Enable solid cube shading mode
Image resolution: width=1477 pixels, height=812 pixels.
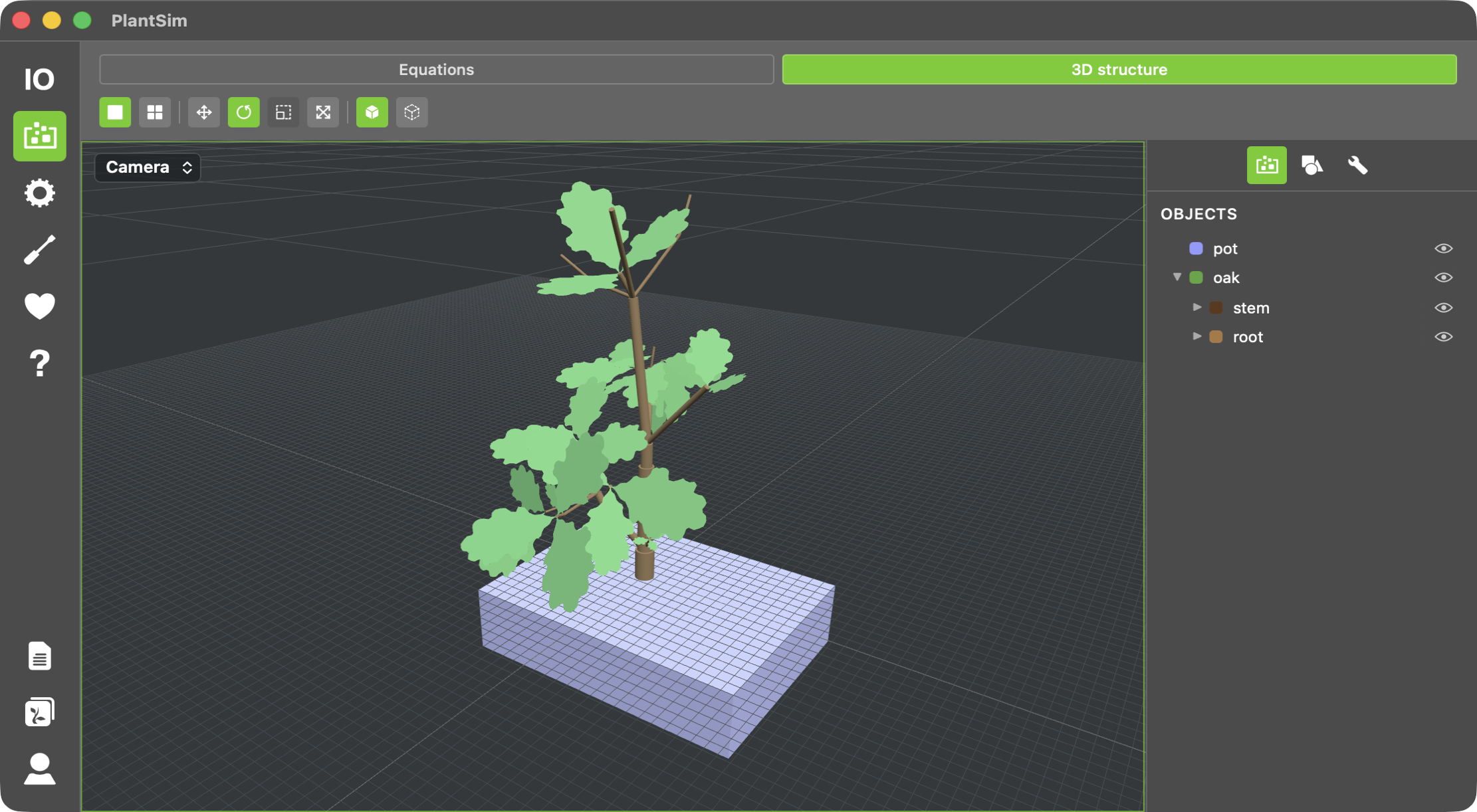click(x=372, y=112)
